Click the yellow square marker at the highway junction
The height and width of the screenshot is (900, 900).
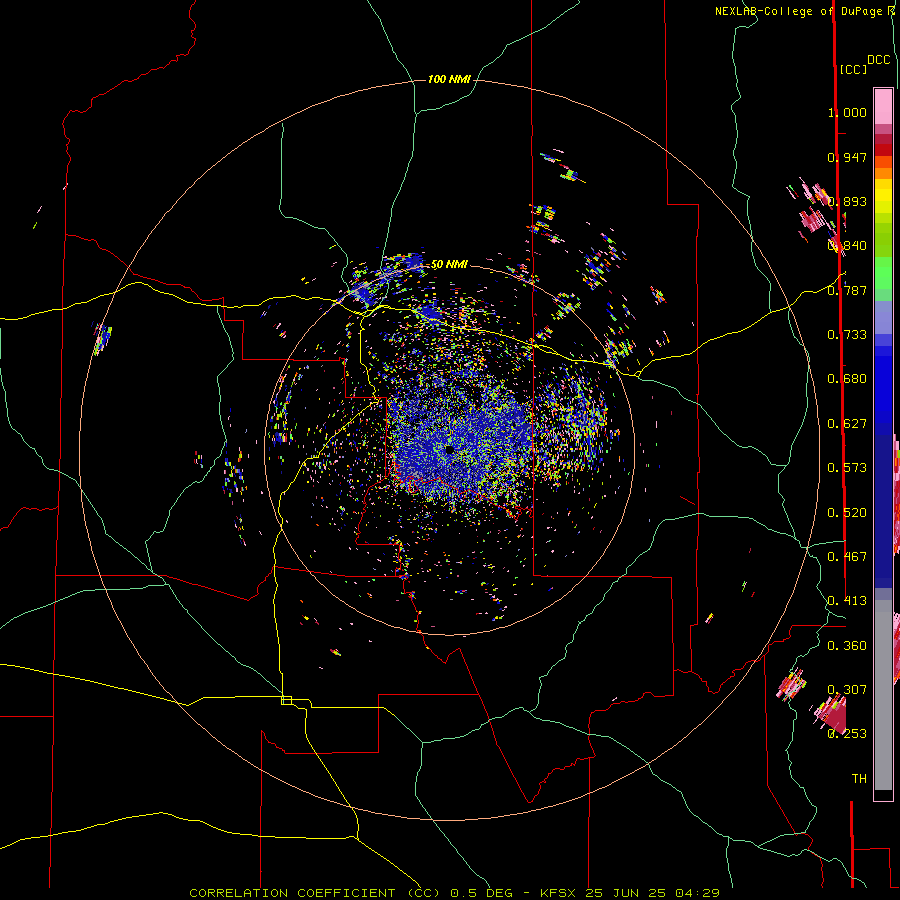pos(286,700)
